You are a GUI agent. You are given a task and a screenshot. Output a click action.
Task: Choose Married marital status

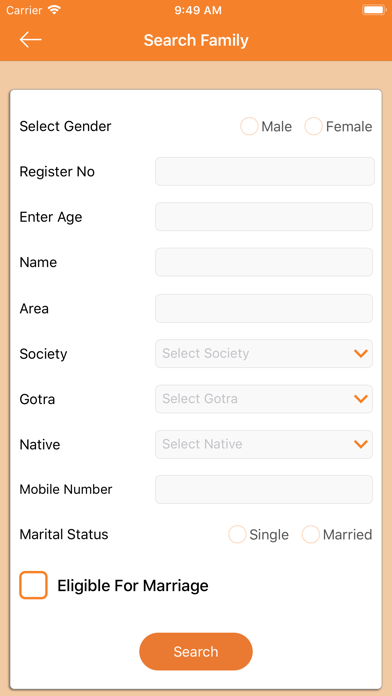pyautogui.click(x=311, y=534)
